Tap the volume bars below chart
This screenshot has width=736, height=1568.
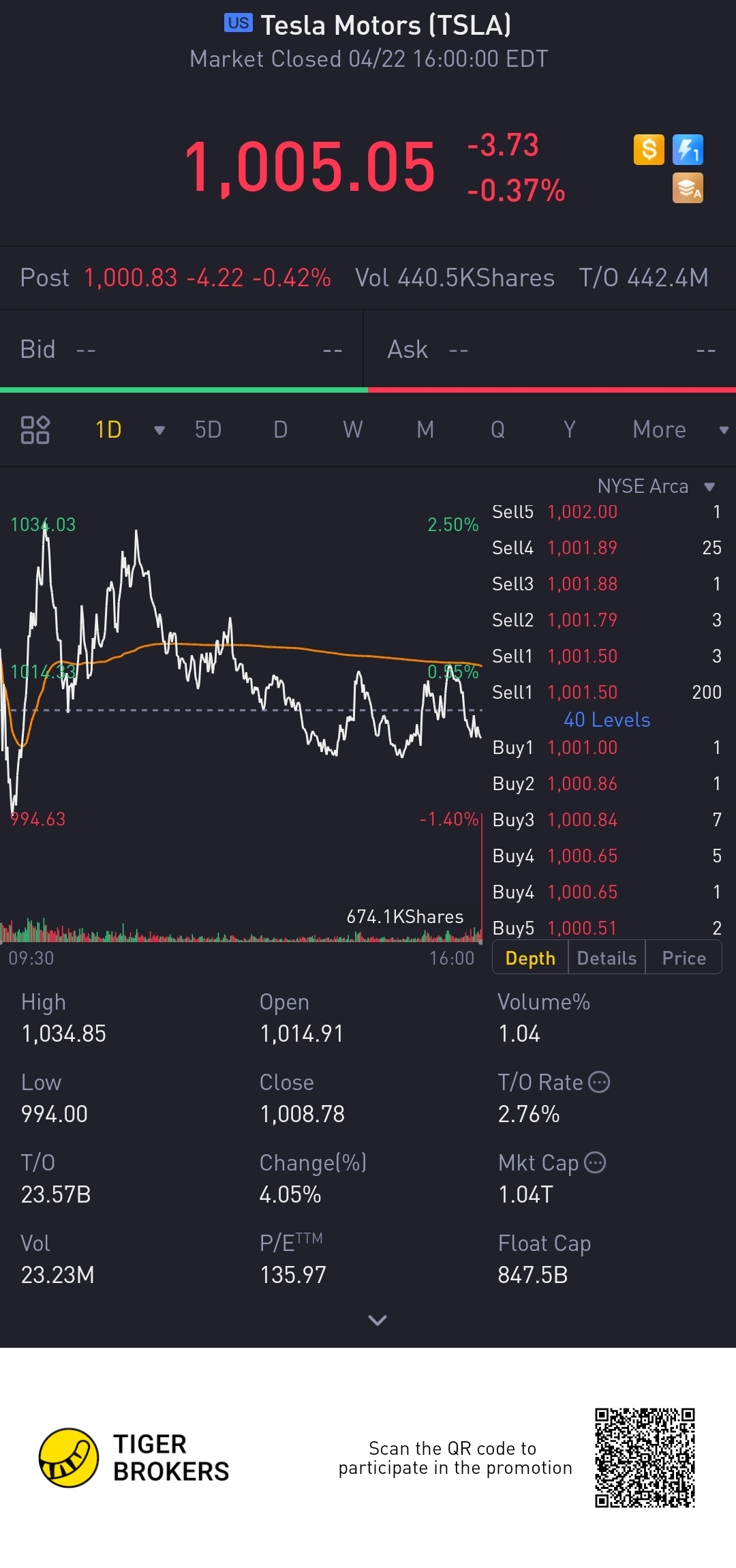[241, 929]
